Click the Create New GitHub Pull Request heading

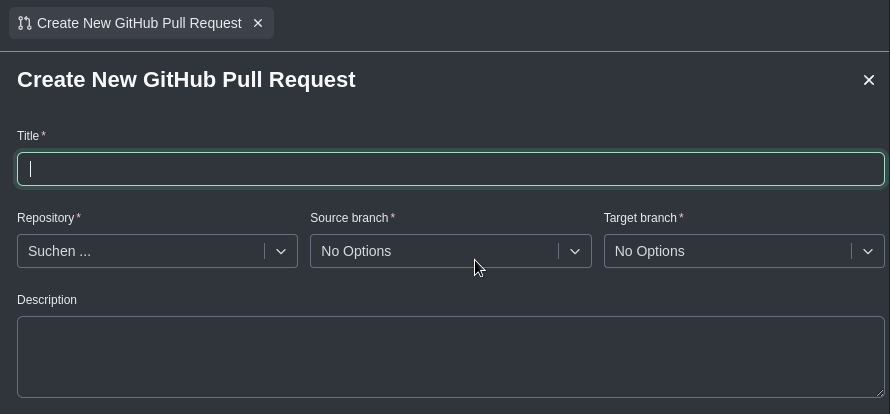pyautogui.click(x=186, y=80)
